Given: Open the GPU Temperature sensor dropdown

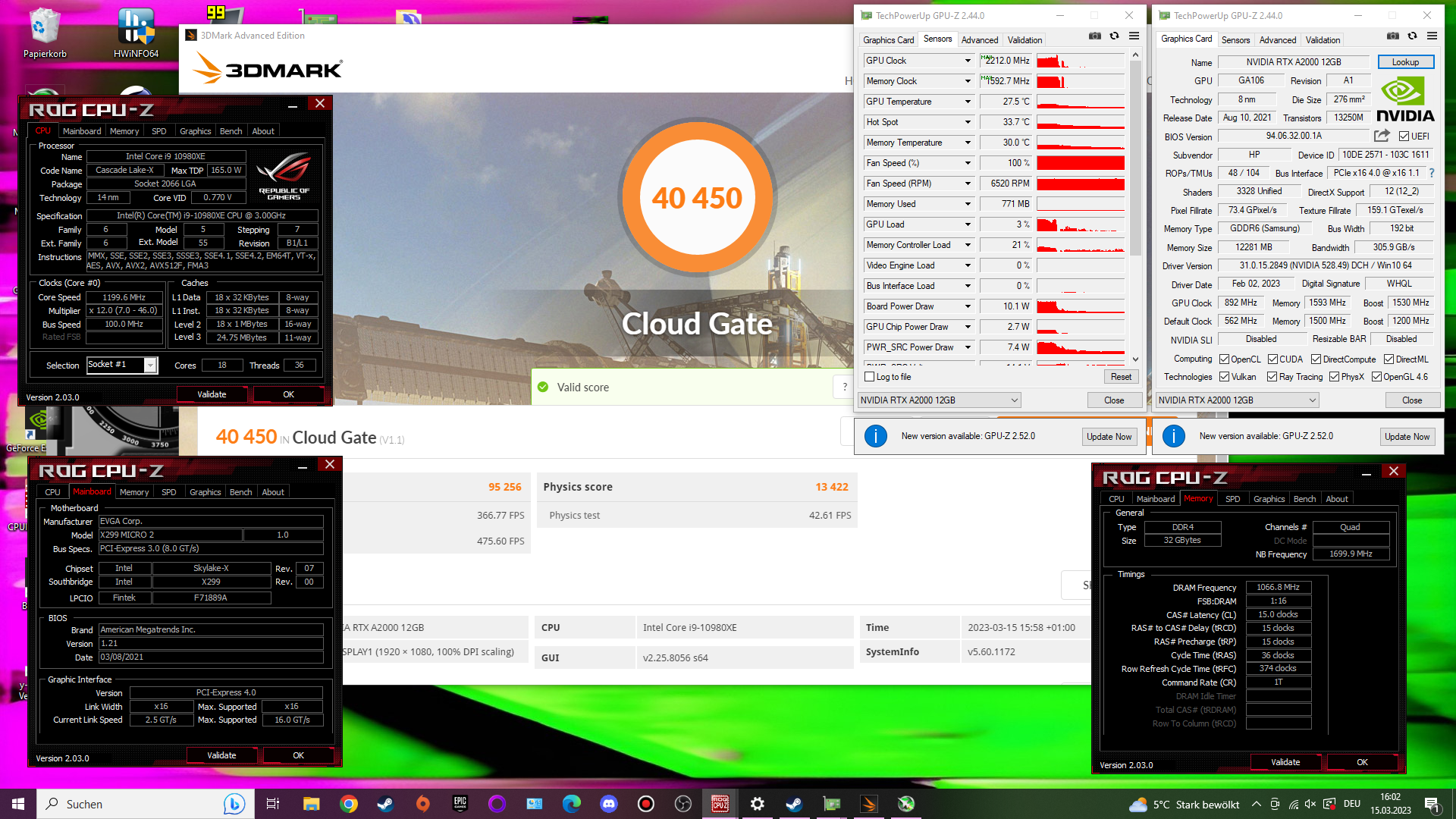Looking at the screenshot, I should tap(968, 102).
